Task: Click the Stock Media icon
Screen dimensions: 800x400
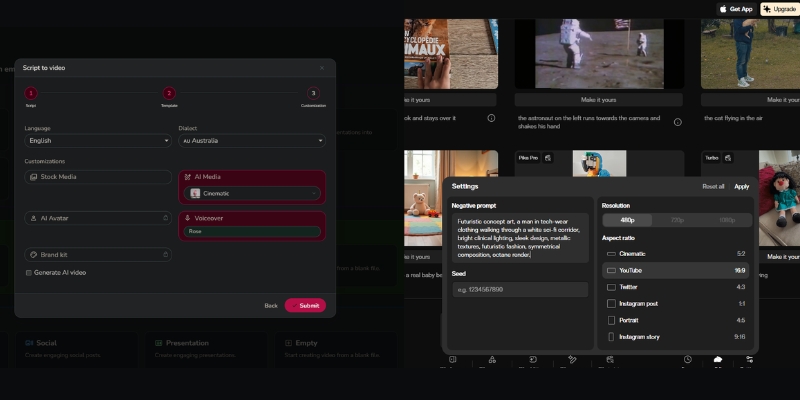Action: [x=33, y=177]
